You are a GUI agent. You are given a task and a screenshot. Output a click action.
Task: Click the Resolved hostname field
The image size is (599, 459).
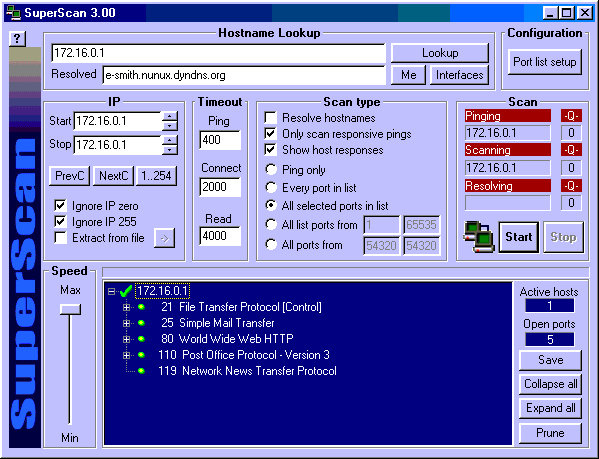tap(244, 75)
